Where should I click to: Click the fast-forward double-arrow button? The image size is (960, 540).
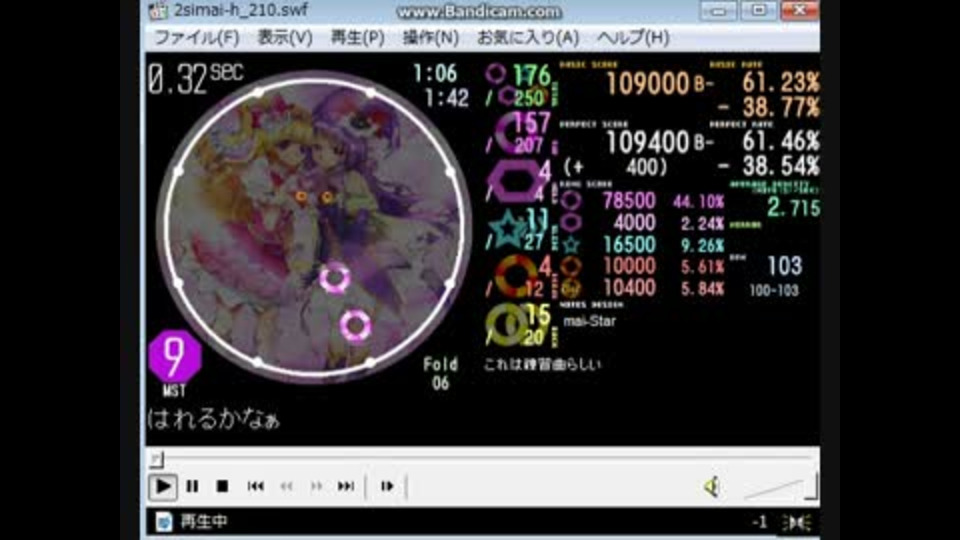tap(316, 486)
